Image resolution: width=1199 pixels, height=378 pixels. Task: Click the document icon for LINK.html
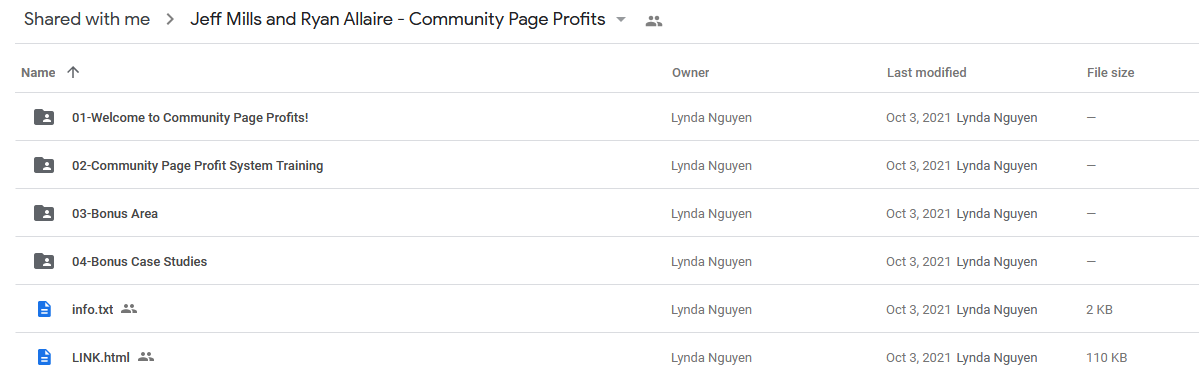point(44,357)
